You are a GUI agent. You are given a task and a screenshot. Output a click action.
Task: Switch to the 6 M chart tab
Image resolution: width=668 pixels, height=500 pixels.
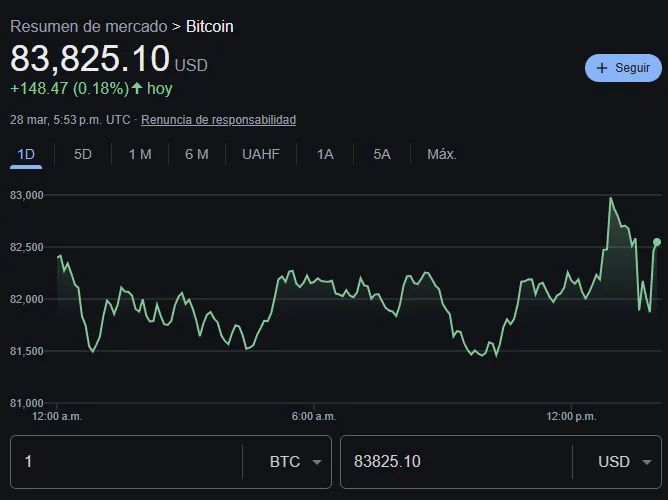point(197,154)
